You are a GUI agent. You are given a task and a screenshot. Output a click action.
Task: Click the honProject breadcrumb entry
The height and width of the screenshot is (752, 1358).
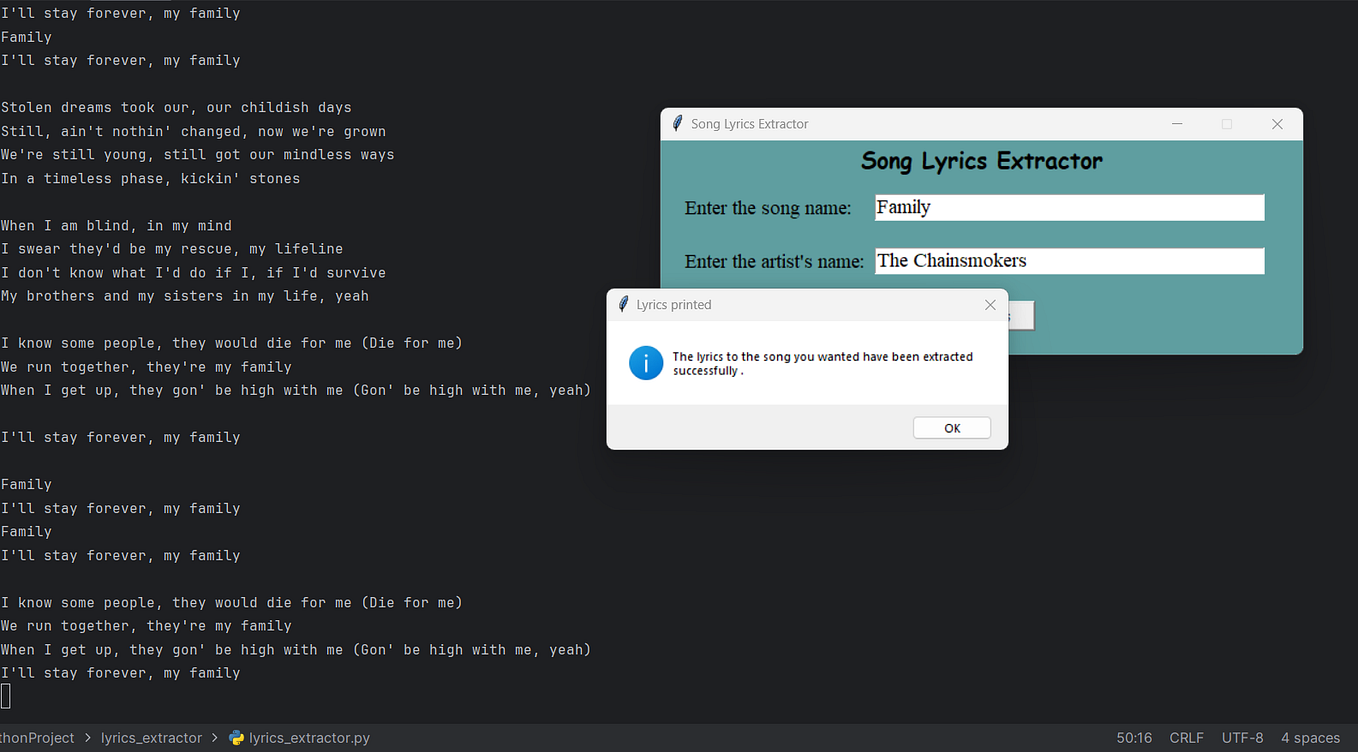click(38, 738)
